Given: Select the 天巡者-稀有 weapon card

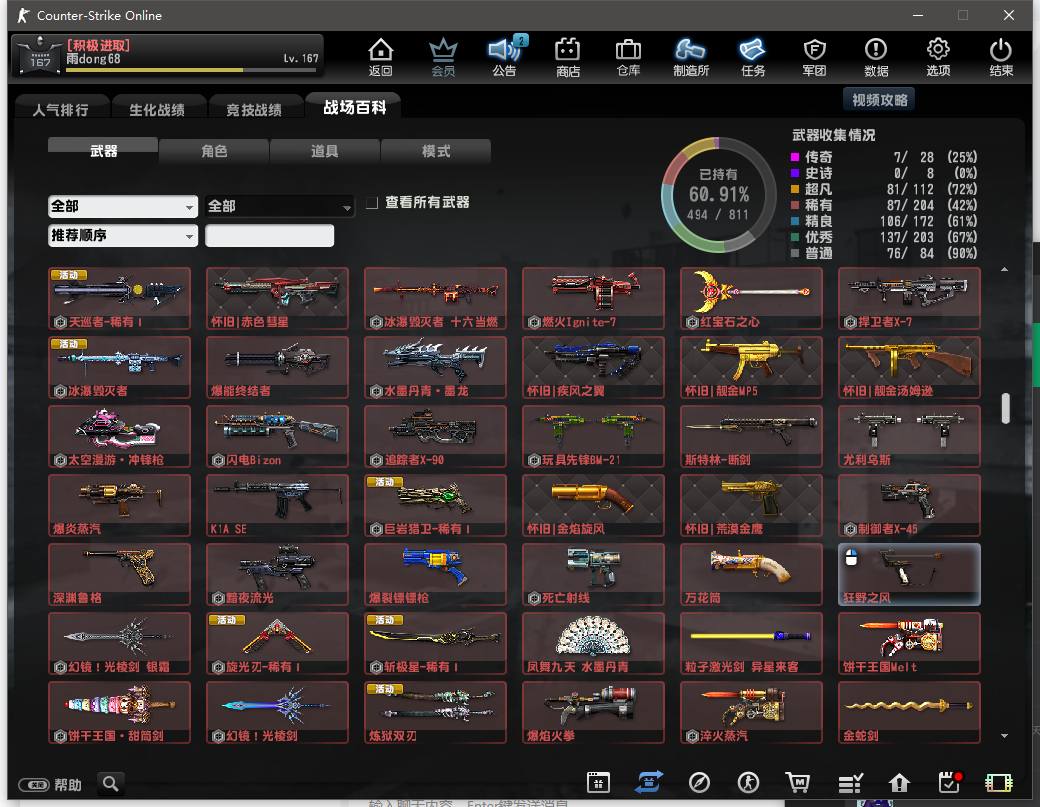Looking at the screenshot, I should coord(119,298).
